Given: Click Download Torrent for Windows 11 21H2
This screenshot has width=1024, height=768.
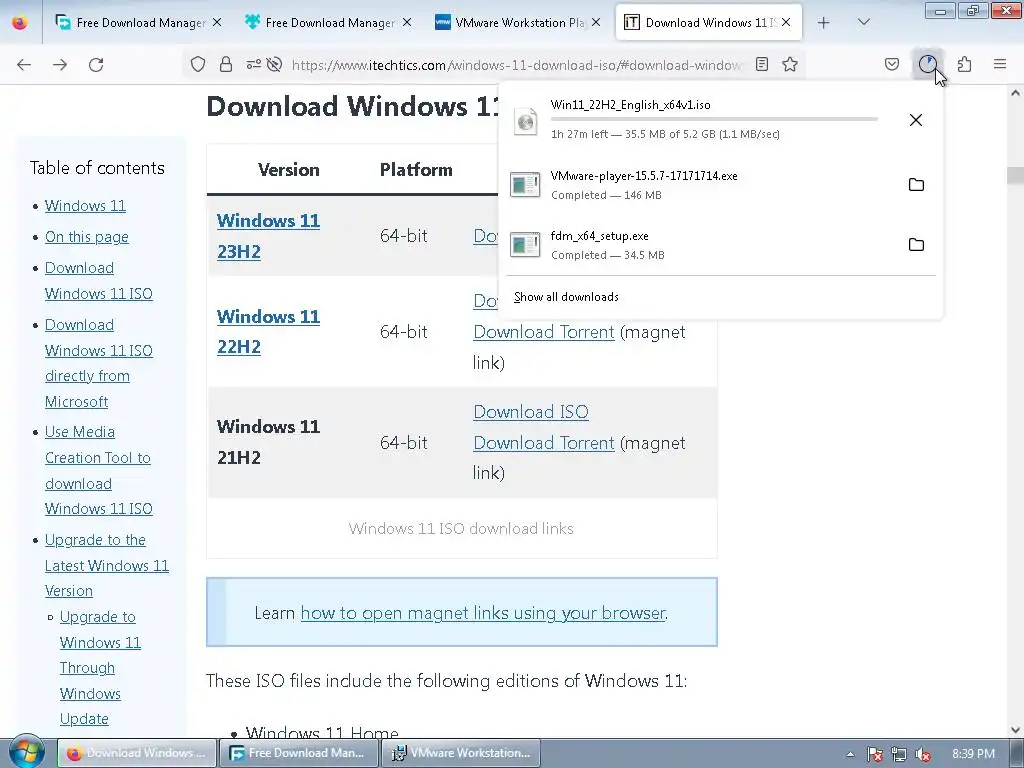Looking at the screenshot, I should click(544, 443).
